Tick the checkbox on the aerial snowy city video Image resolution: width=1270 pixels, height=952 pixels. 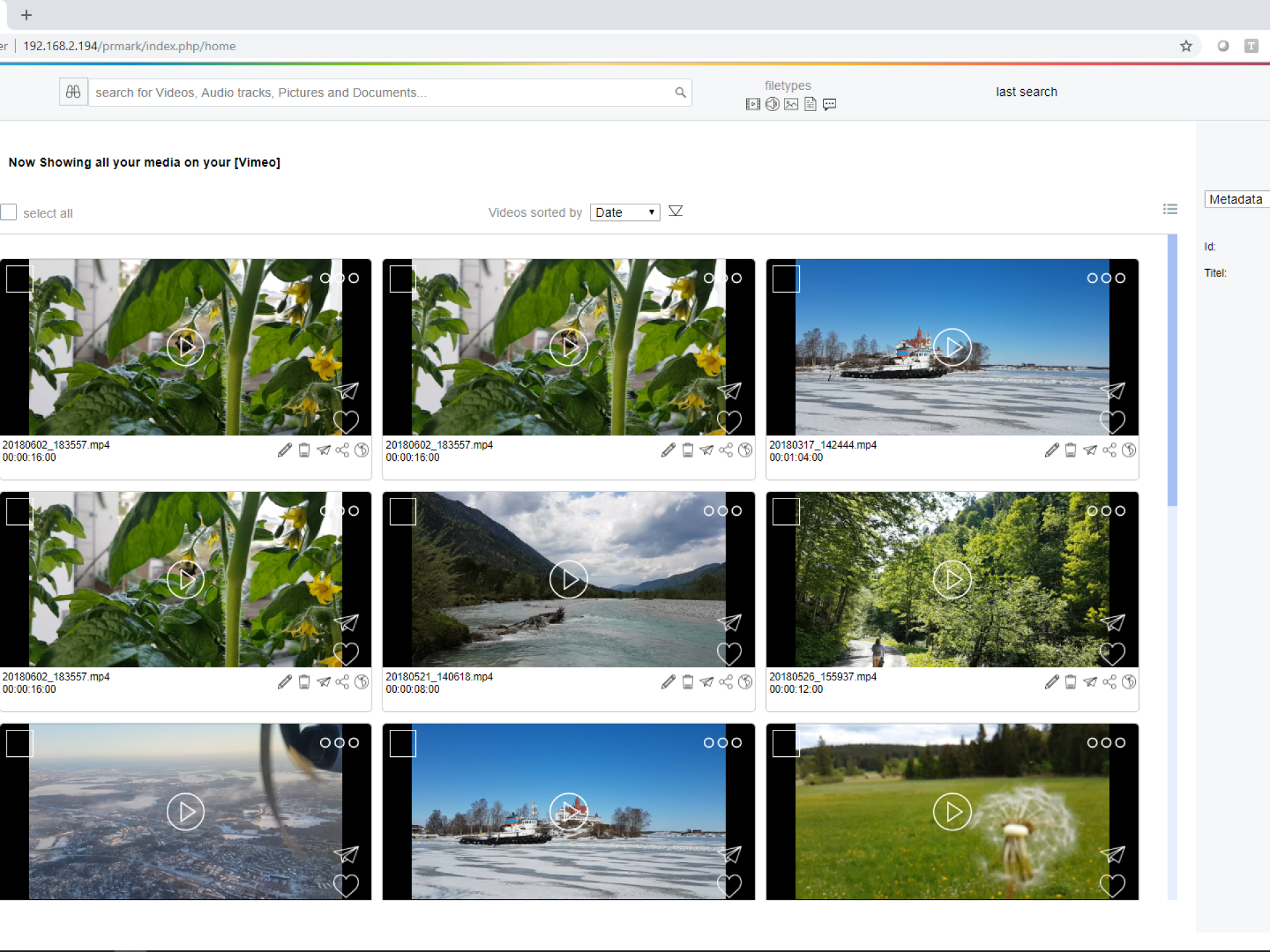[x=19, y=744]
